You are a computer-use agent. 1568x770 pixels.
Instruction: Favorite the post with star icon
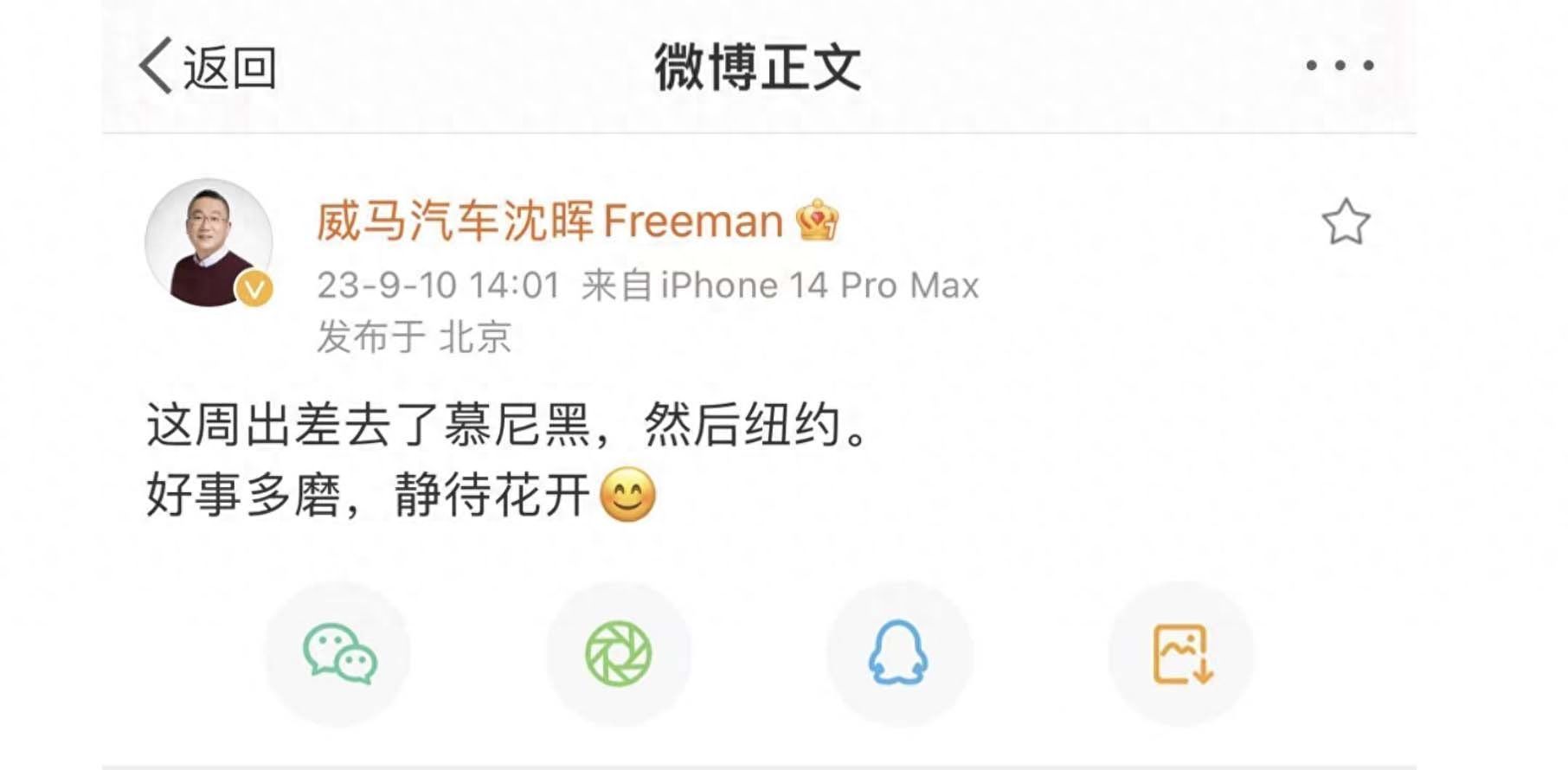point(1346,222)
